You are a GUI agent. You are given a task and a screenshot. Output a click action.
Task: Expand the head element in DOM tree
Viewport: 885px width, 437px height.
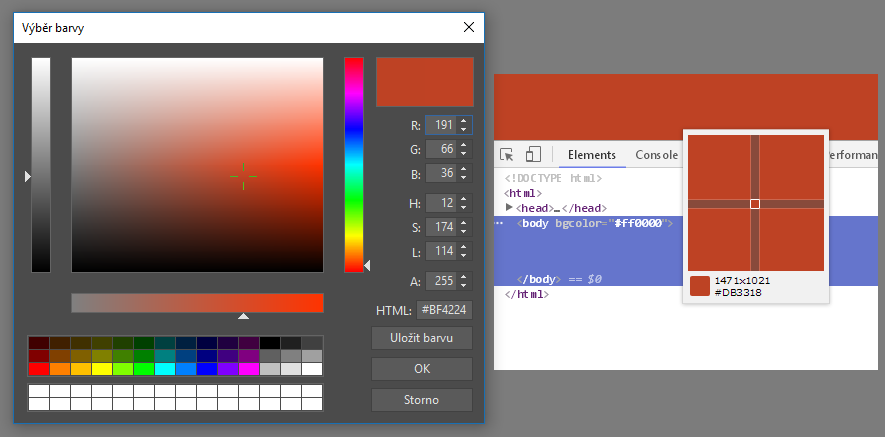click(x=510, y=207)
